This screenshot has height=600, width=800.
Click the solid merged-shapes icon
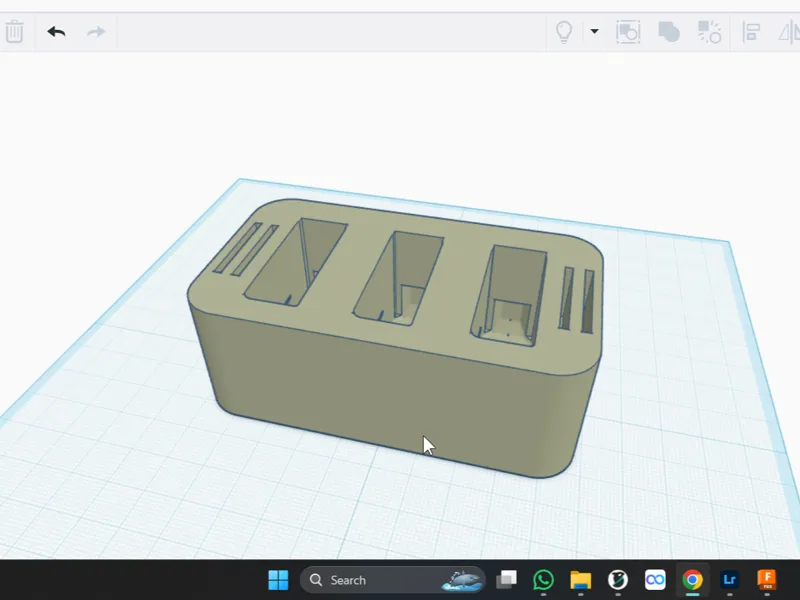click(669, 32)
